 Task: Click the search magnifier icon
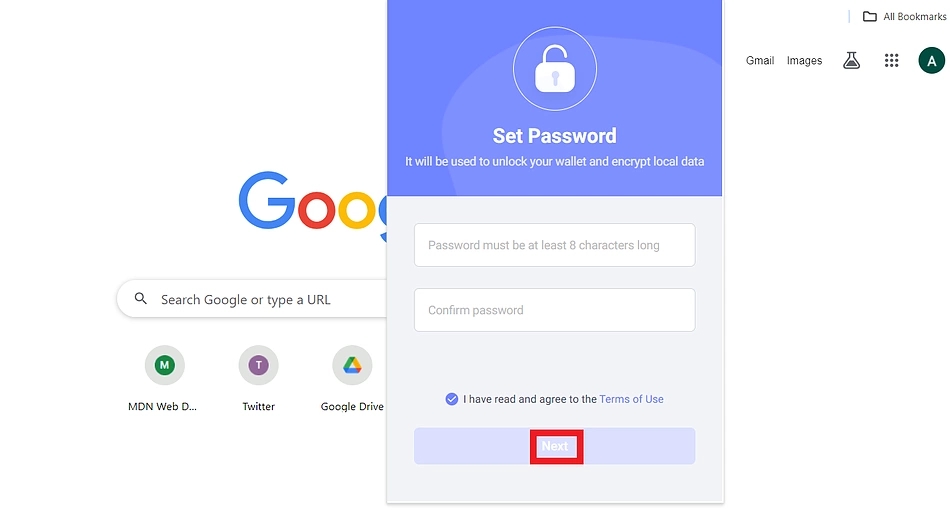(x=141, y=299)
